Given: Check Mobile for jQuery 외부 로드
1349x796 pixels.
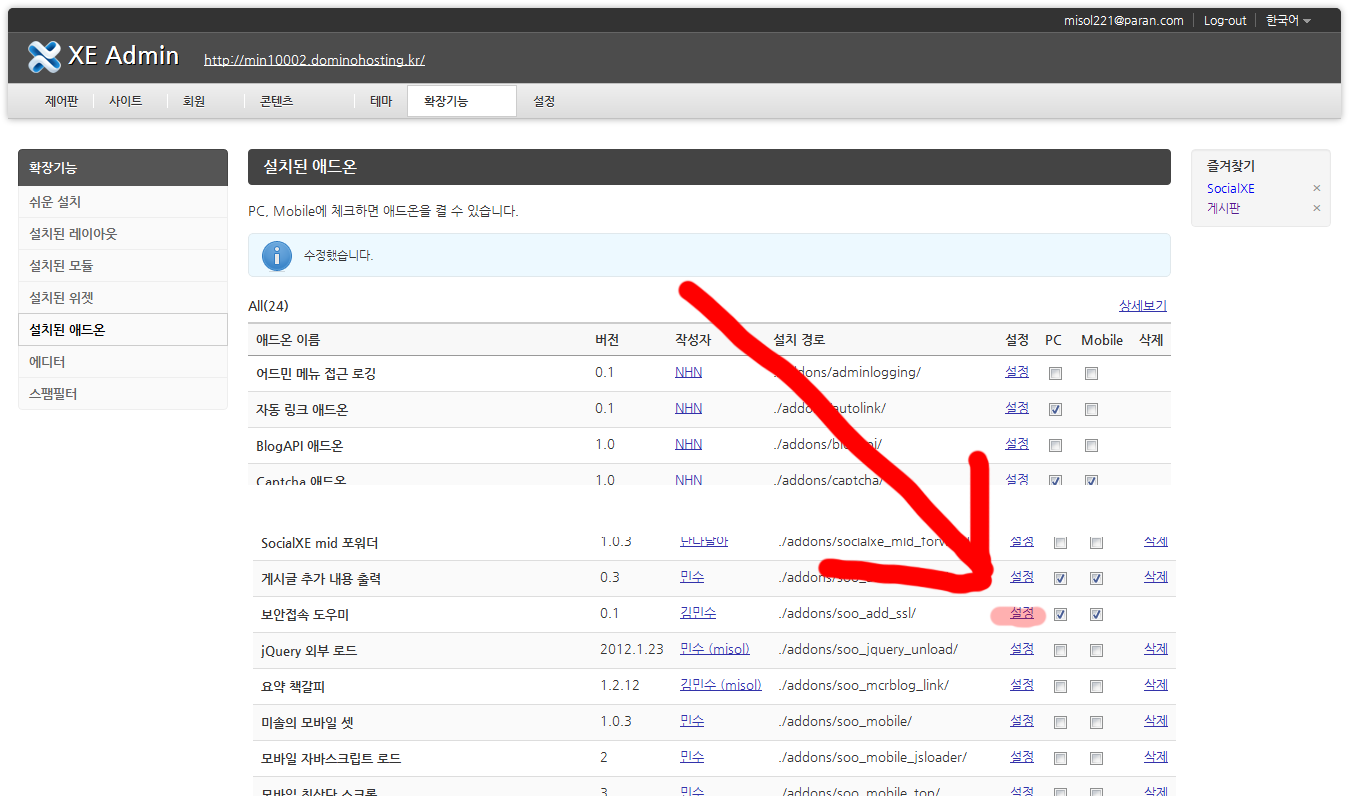Looking at the screenshot, I should tap(1096, 650).
